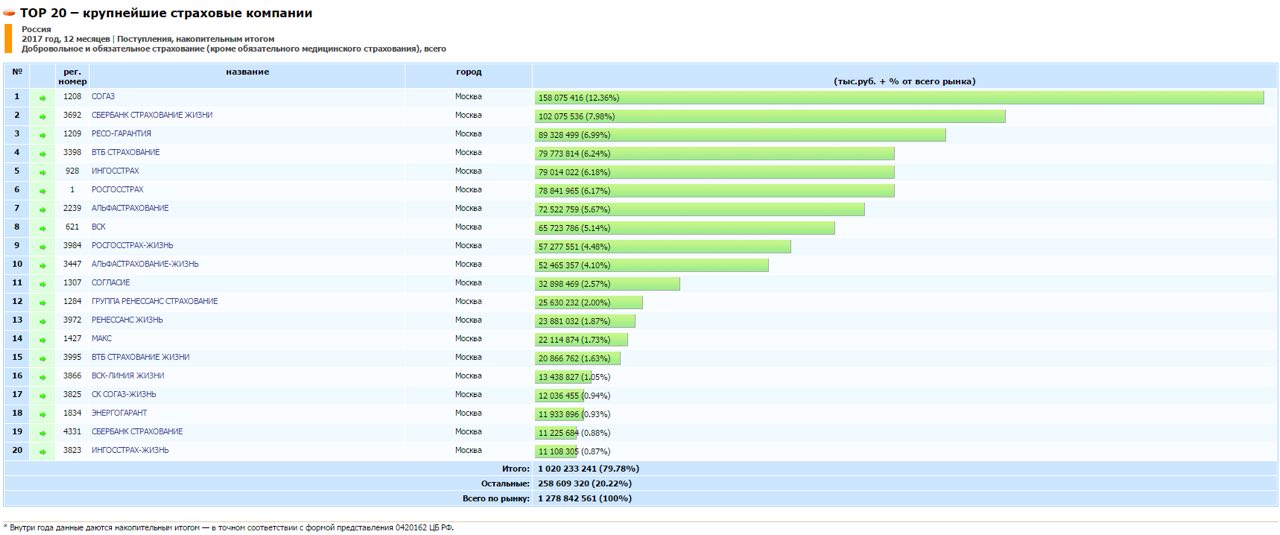
Task: Open АЛЬФАСТРАХОВАНИЕ-ЖИЗНЬ company link
Action: [145, 264]
